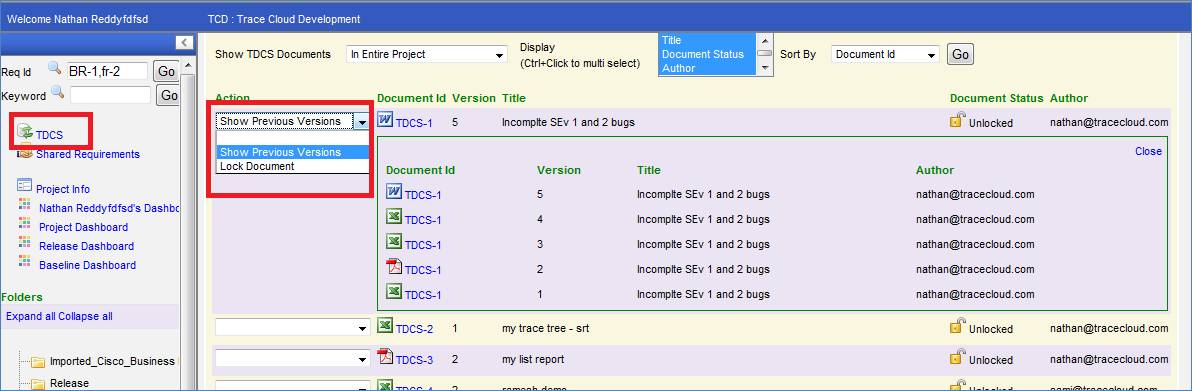Image resolution: width=1192 pixels, height=391 pixels.
Task: Click the unlocked padlock icon for TDCS-3
Action: click(x=957, y=358)
